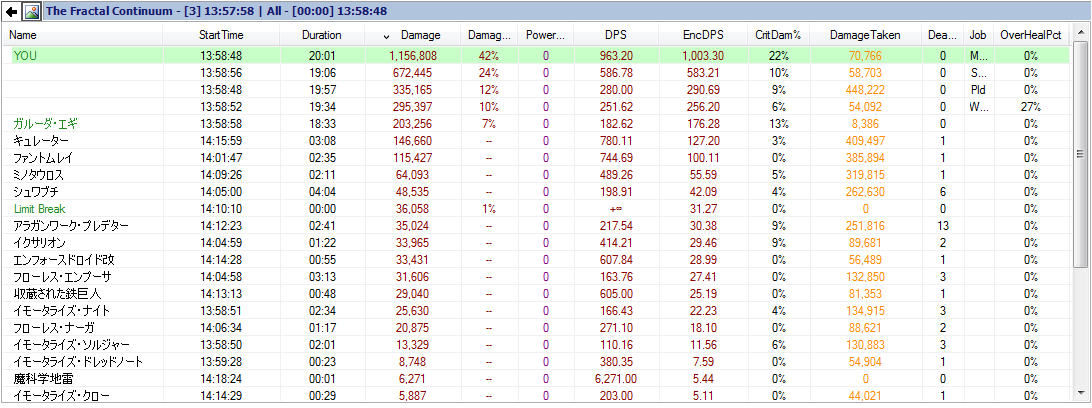Click the EncDPS column header
The height and width of the screenshot is (408, 1092).
click(x=703, y=35)
